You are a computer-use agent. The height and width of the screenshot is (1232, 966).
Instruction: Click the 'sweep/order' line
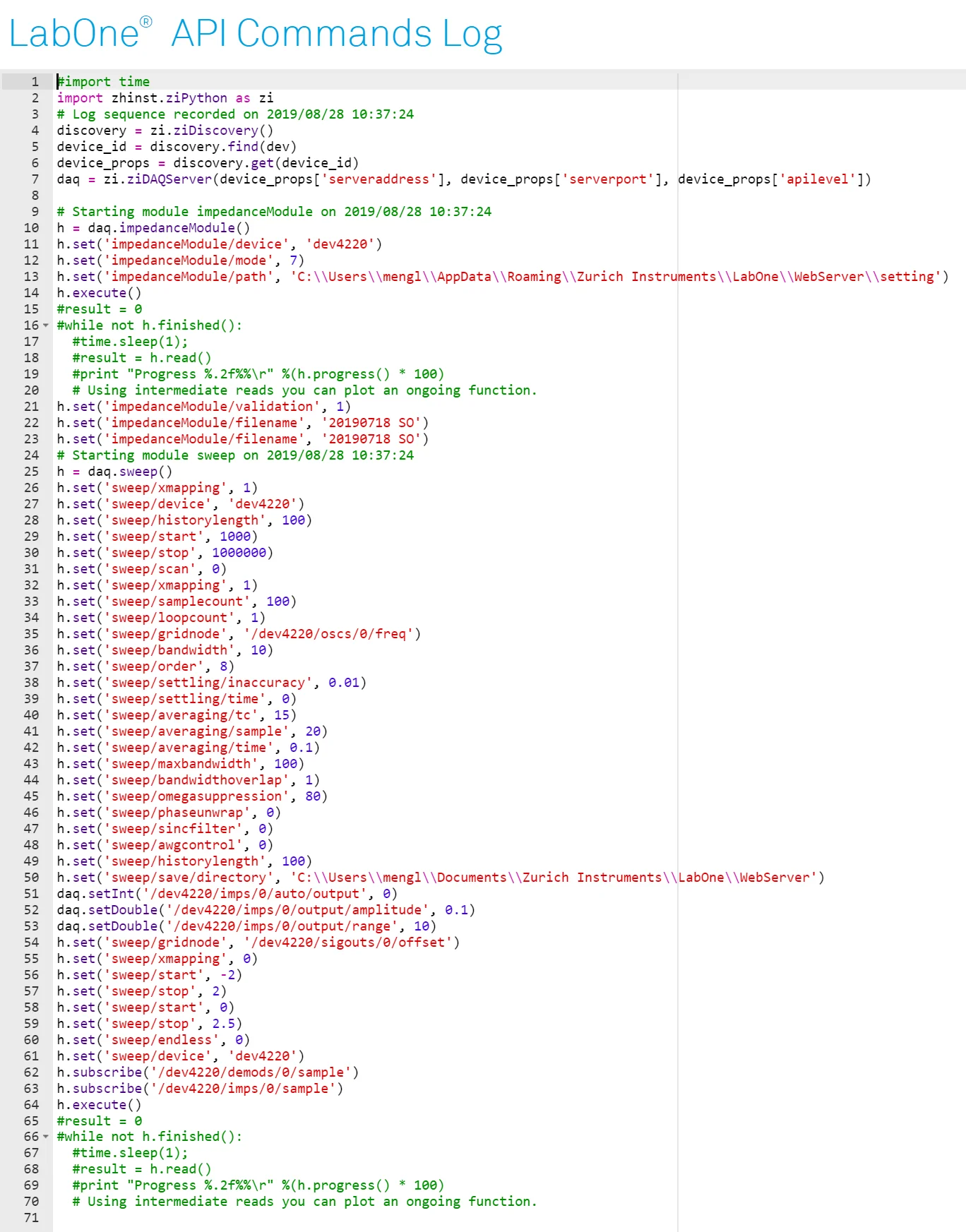point(145,666)
